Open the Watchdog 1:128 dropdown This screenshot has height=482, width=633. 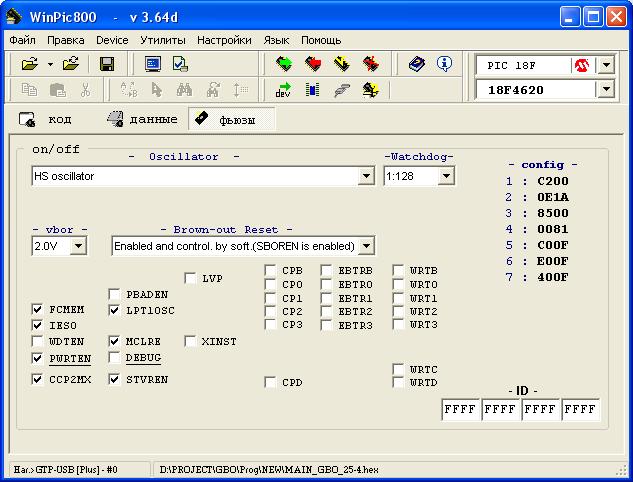pyautogui.click(x=446, y=176)
